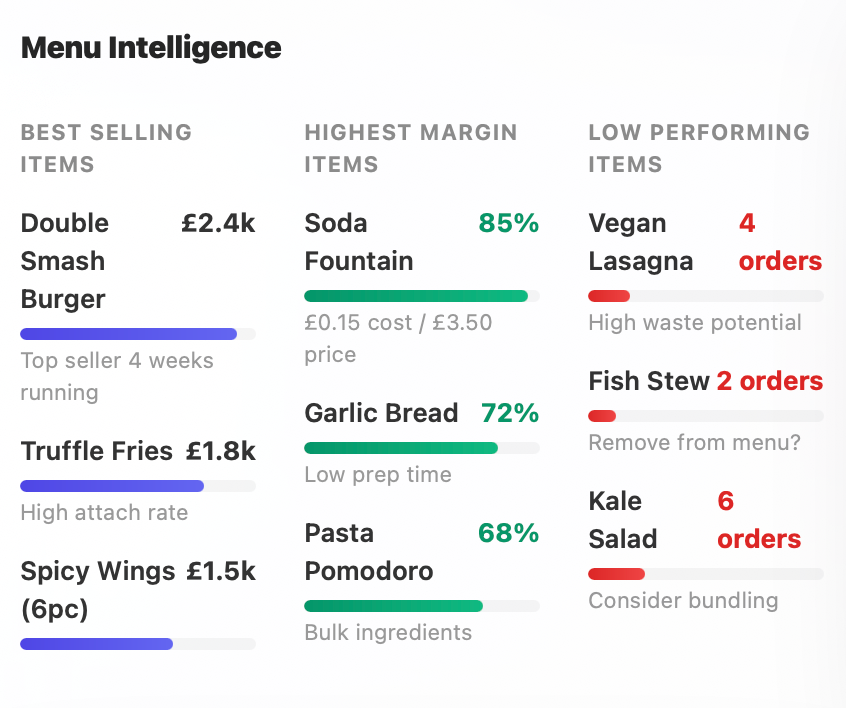Click the High waste potential warning

tap(695, 323)
